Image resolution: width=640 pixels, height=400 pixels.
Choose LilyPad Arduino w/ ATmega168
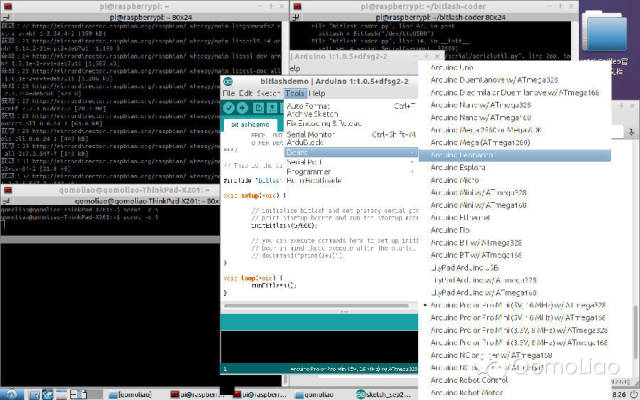515,293
